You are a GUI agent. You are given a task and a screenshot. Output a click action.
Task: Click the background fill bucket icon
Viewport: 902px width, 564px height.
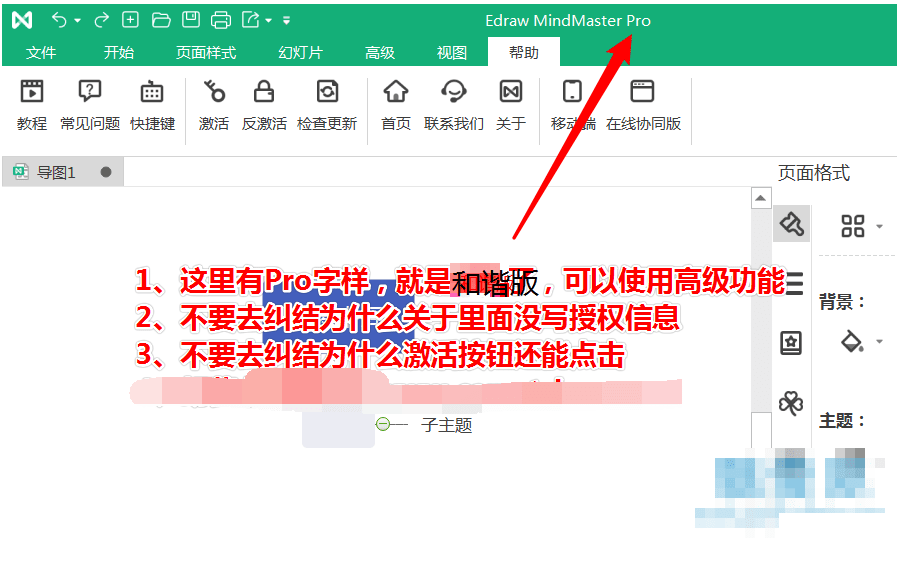852,341
